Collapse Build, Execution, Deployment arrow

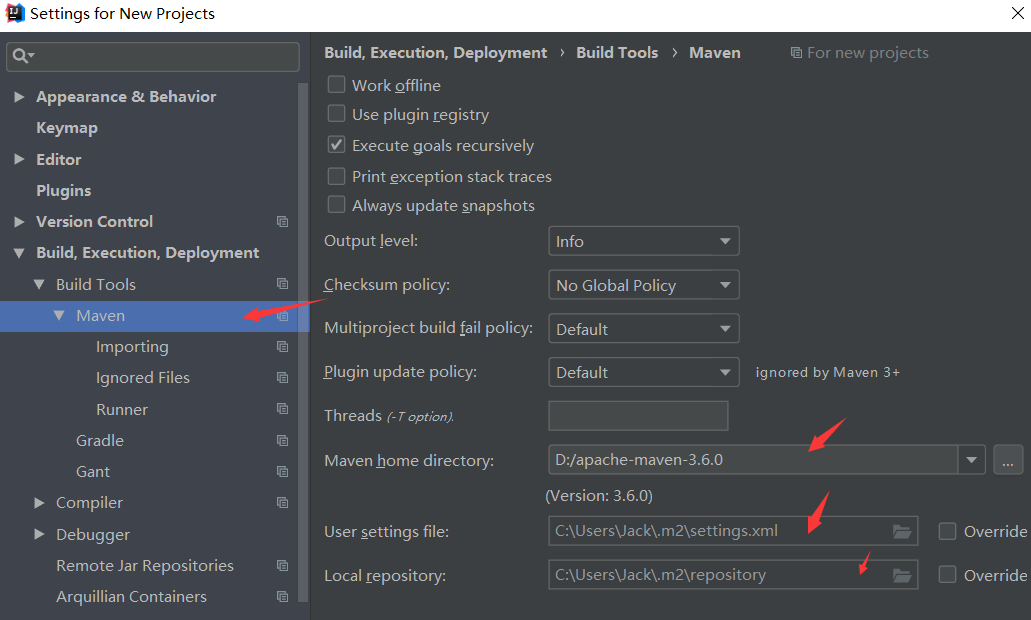click(19, 253)
